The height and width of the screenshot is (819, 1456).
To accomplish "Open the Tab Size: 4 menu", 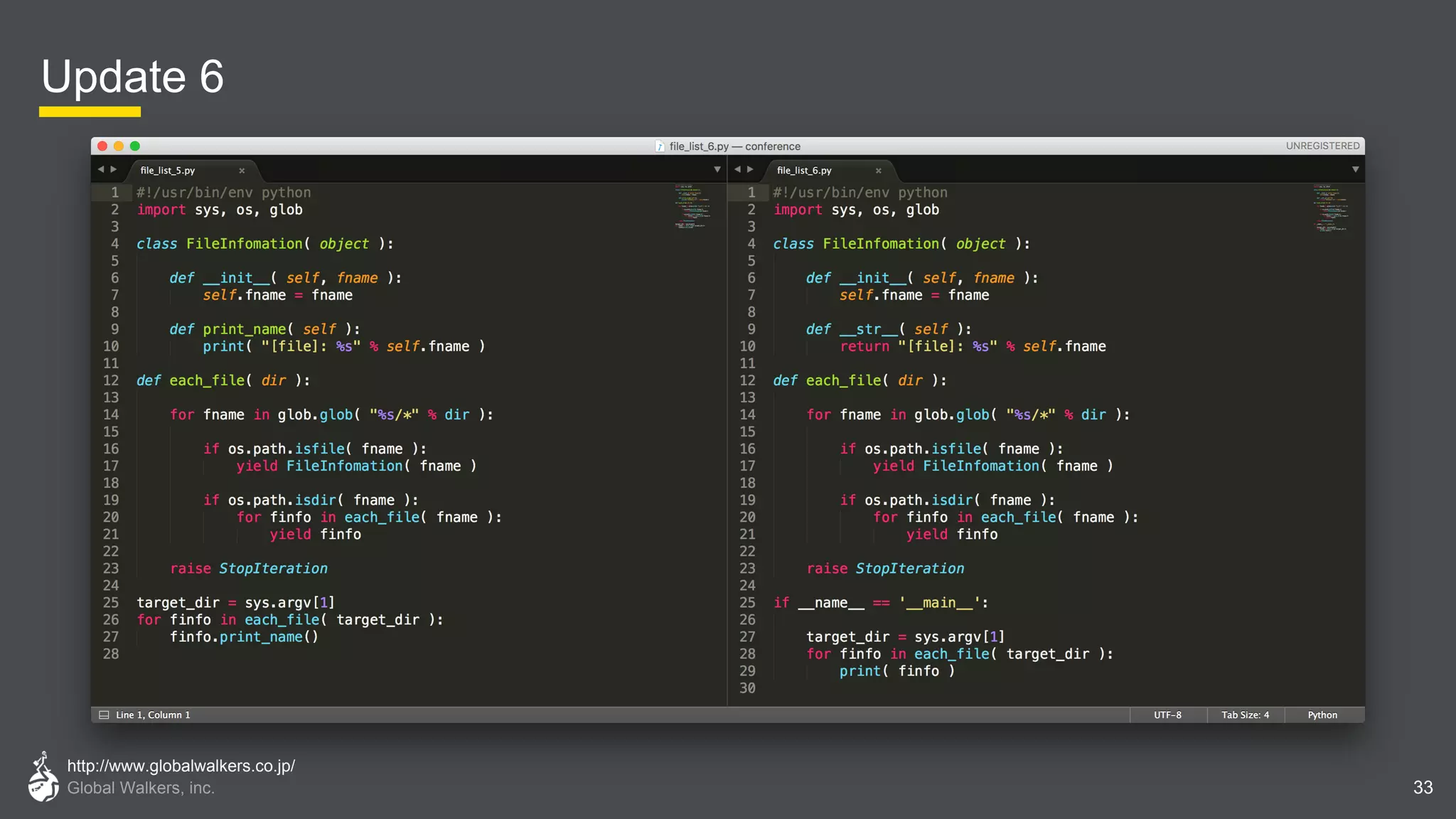I will pos(1245,714).
